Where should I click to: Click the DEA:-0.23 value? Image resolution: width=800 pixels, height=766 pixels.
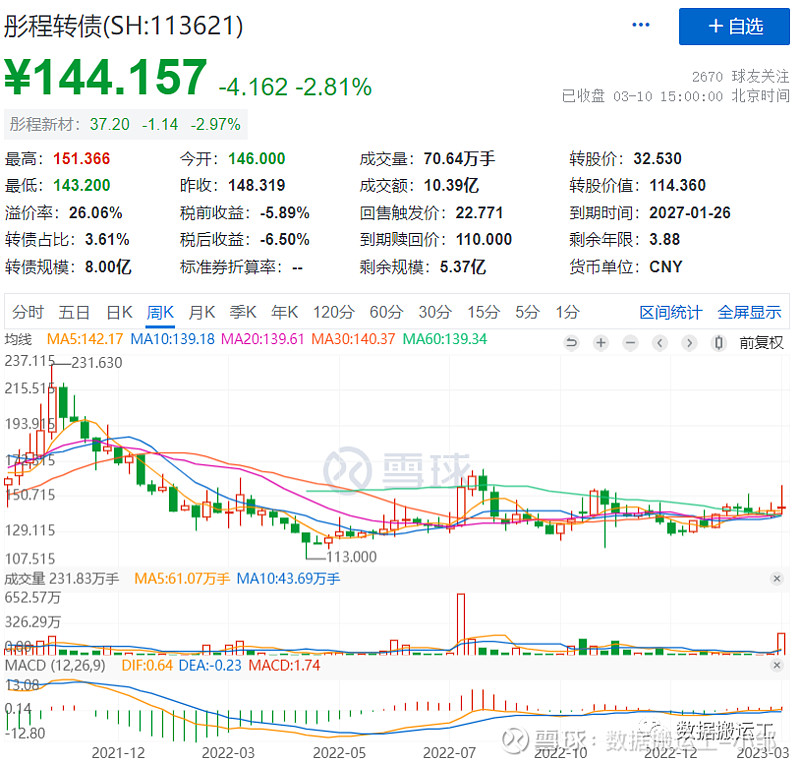(x=210, y=665)
